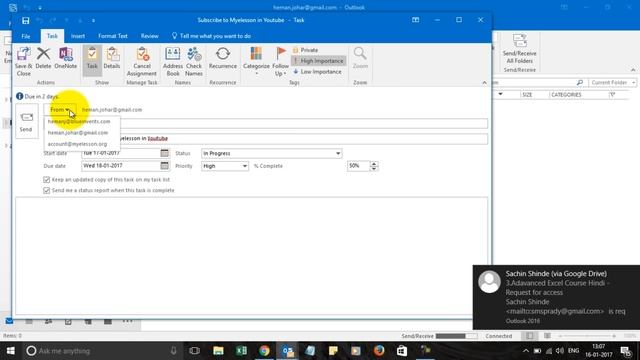Uncheck Send me a status report checkbox

(47, 191)
